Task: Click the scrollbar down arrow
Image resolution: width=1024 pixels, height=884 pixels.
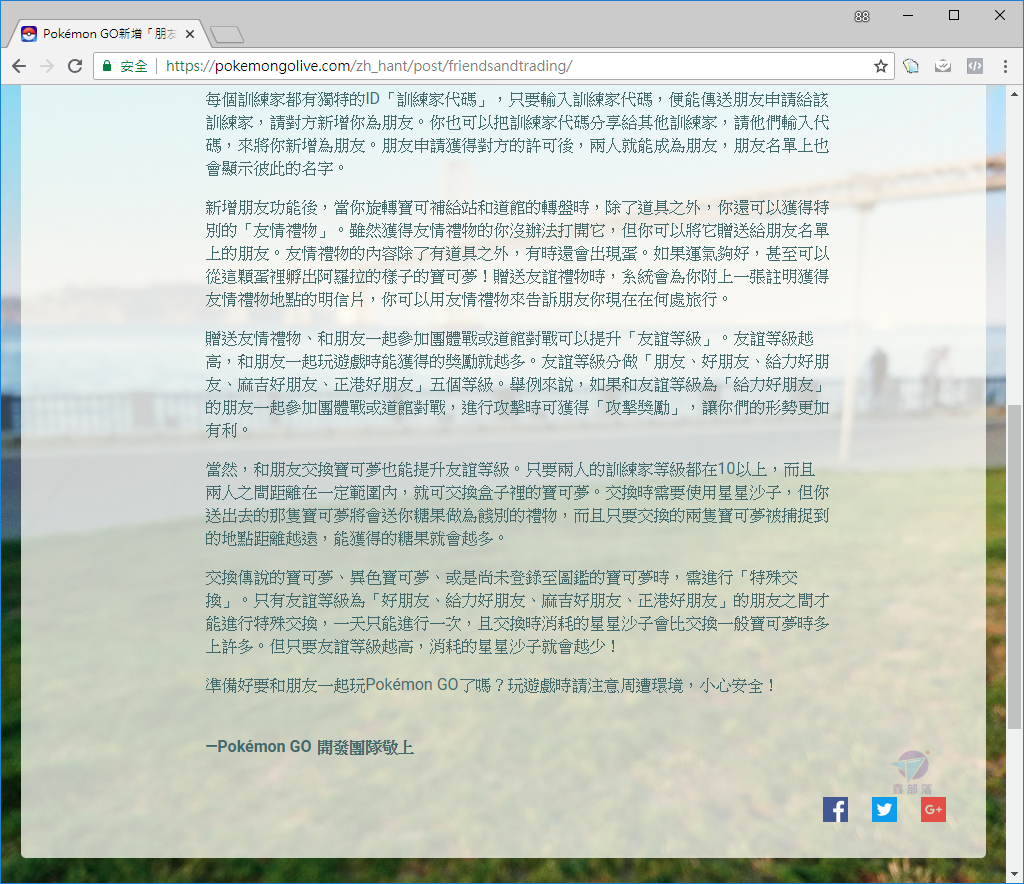Action: (x=1014, y=874)
